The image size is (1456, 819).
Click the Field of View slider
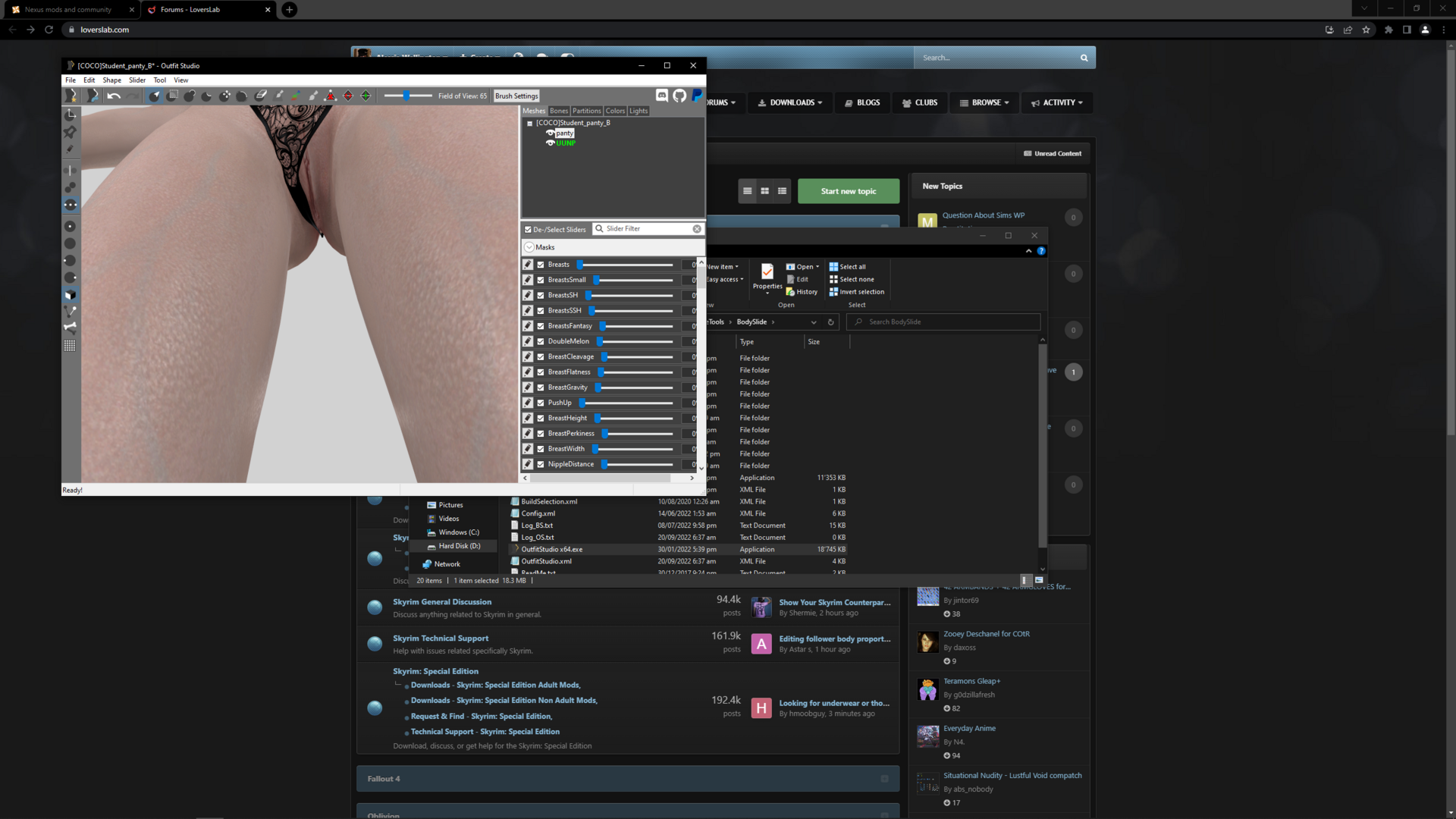pyautogui.click(x=406, y=96)
